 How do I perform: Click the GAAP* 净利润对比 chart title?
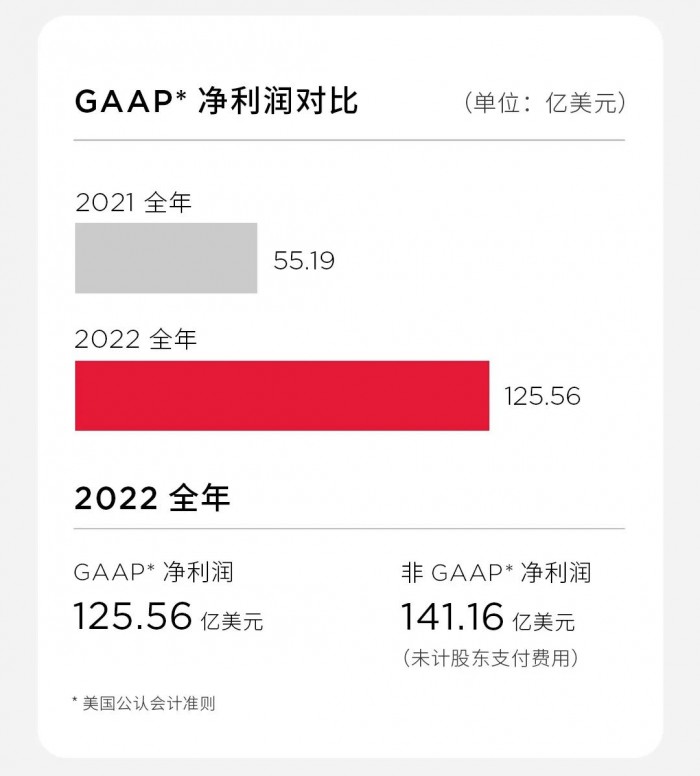click(216, 101)
